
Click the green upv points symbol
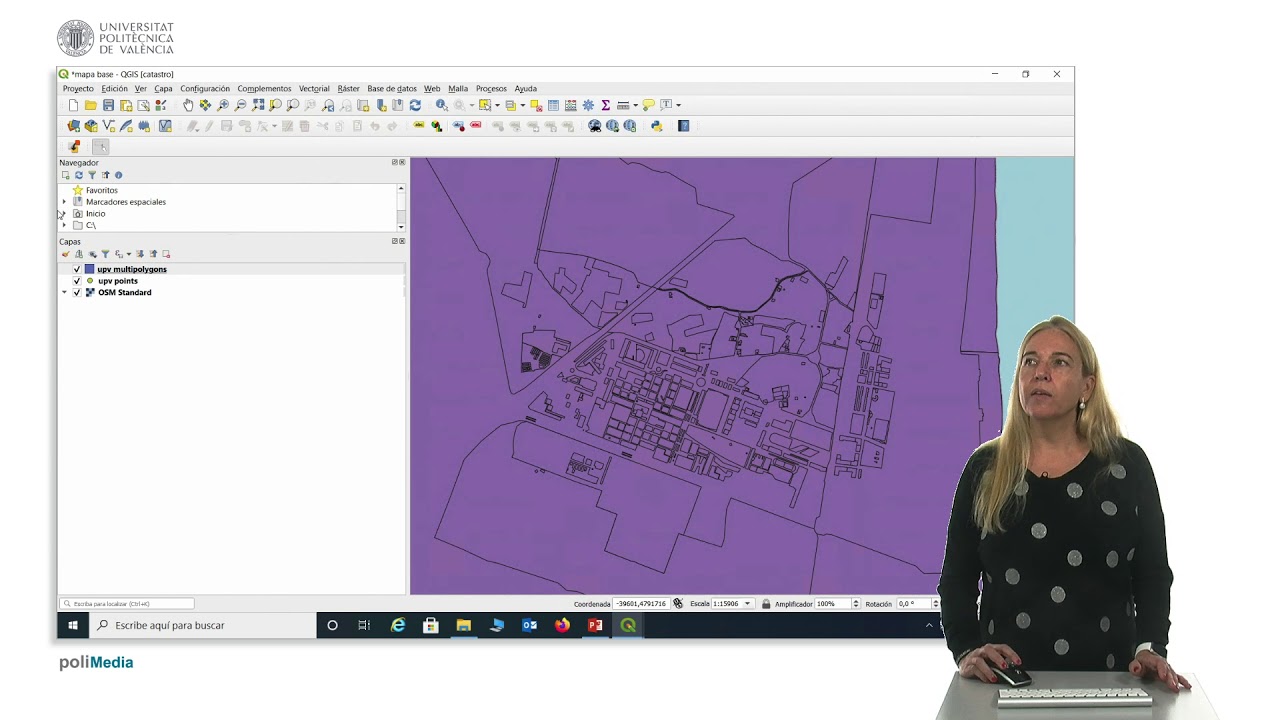90,281
